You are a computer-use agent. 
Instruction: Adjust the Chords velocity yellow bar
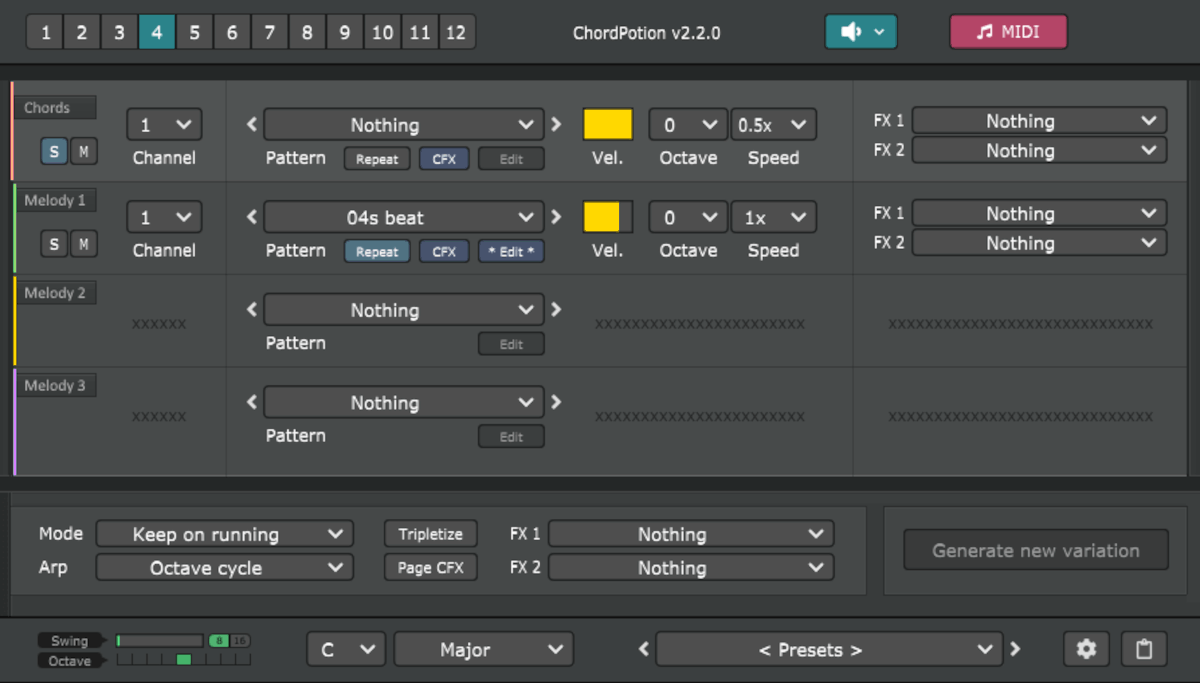[x=608, y=125]
